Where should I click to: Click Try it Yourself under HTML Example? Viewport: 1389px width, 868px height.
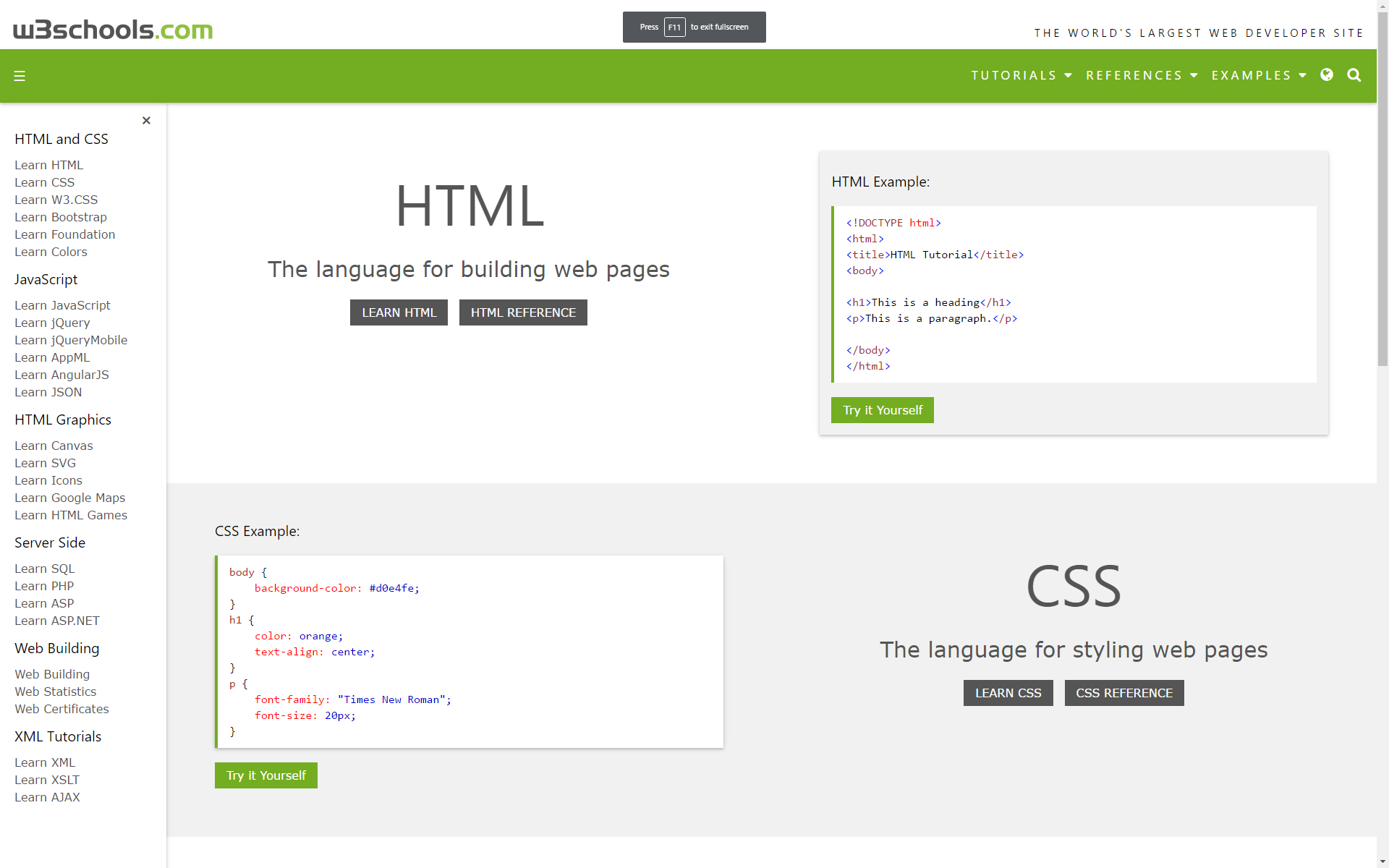883,410
